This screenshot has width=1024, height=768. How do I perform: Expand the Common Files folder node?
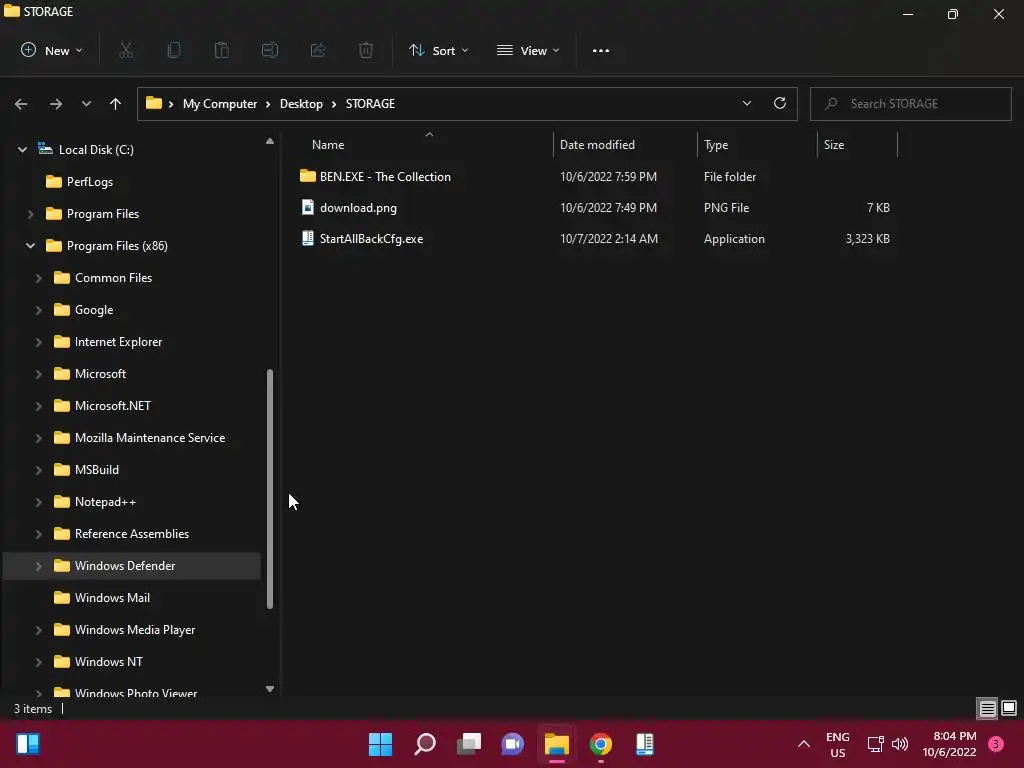pyautogui.click(x=39, y=278)
